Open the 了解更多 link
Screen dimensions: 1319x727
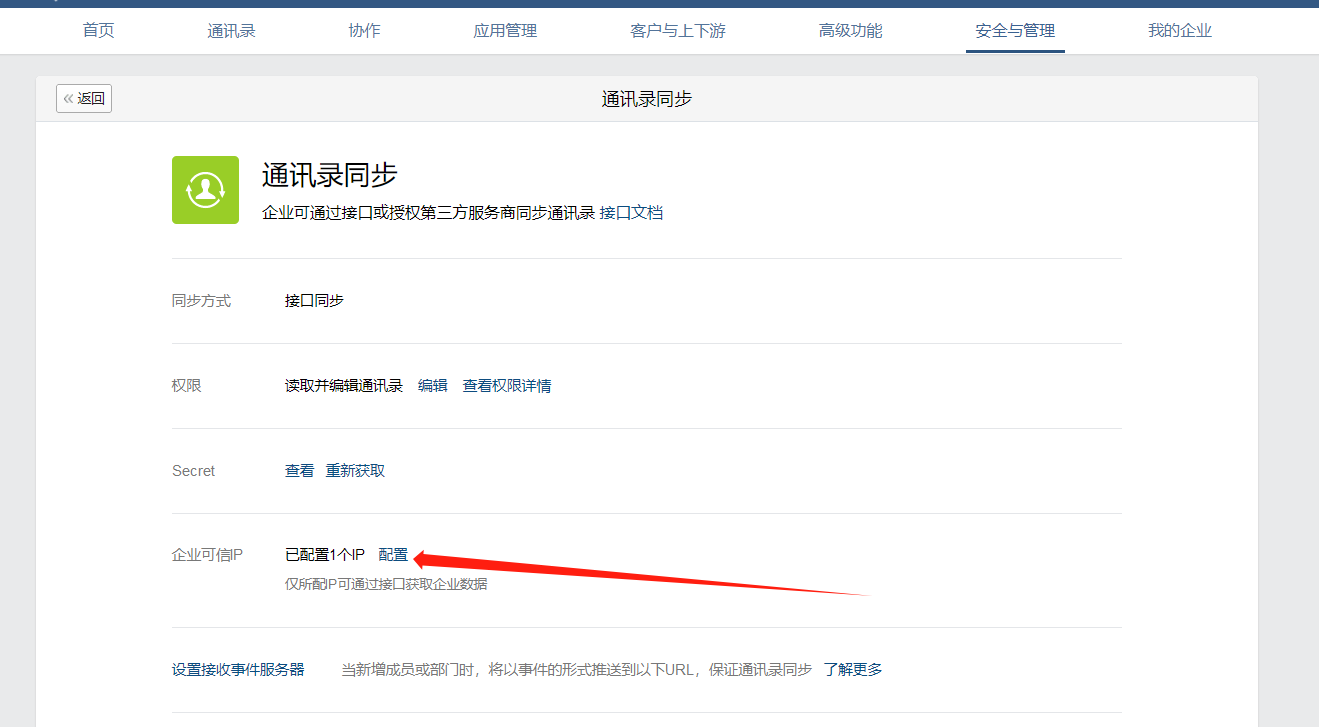[853, 670]
